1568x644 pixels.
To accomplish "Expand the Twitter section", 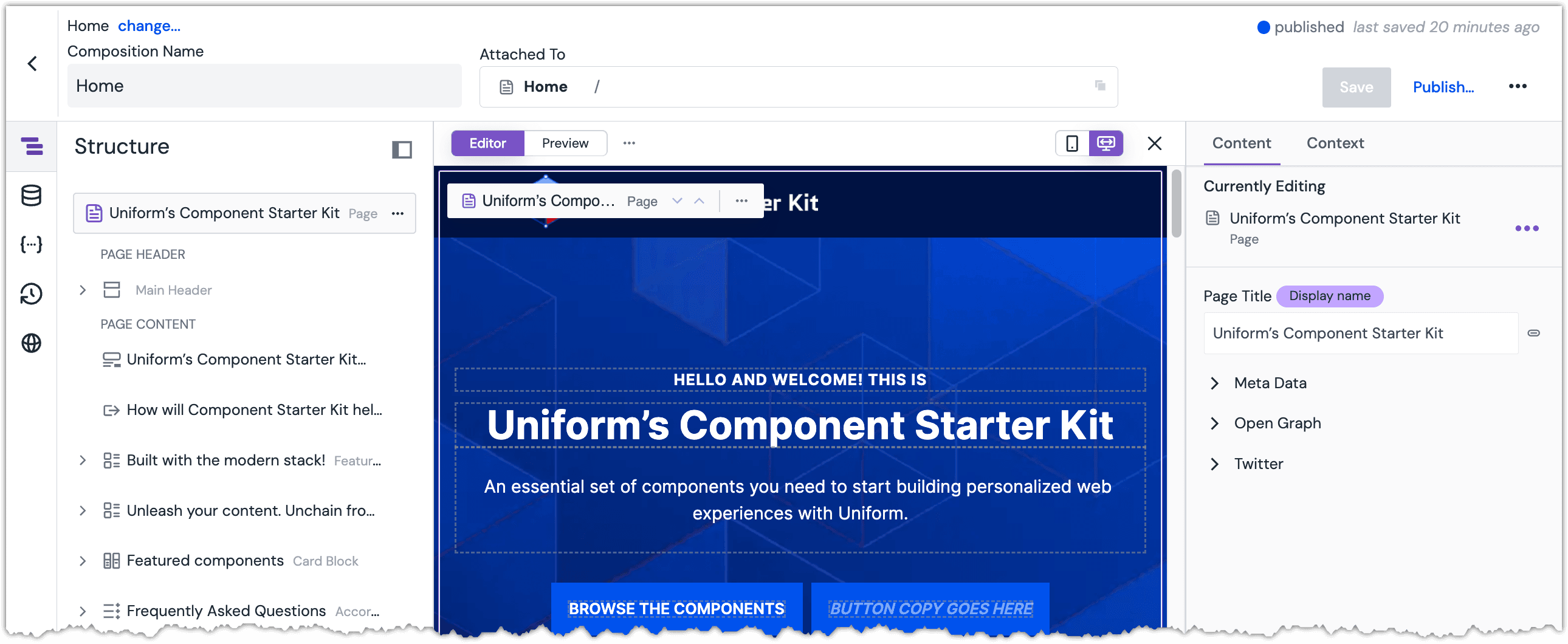I will click(1214, 464).
